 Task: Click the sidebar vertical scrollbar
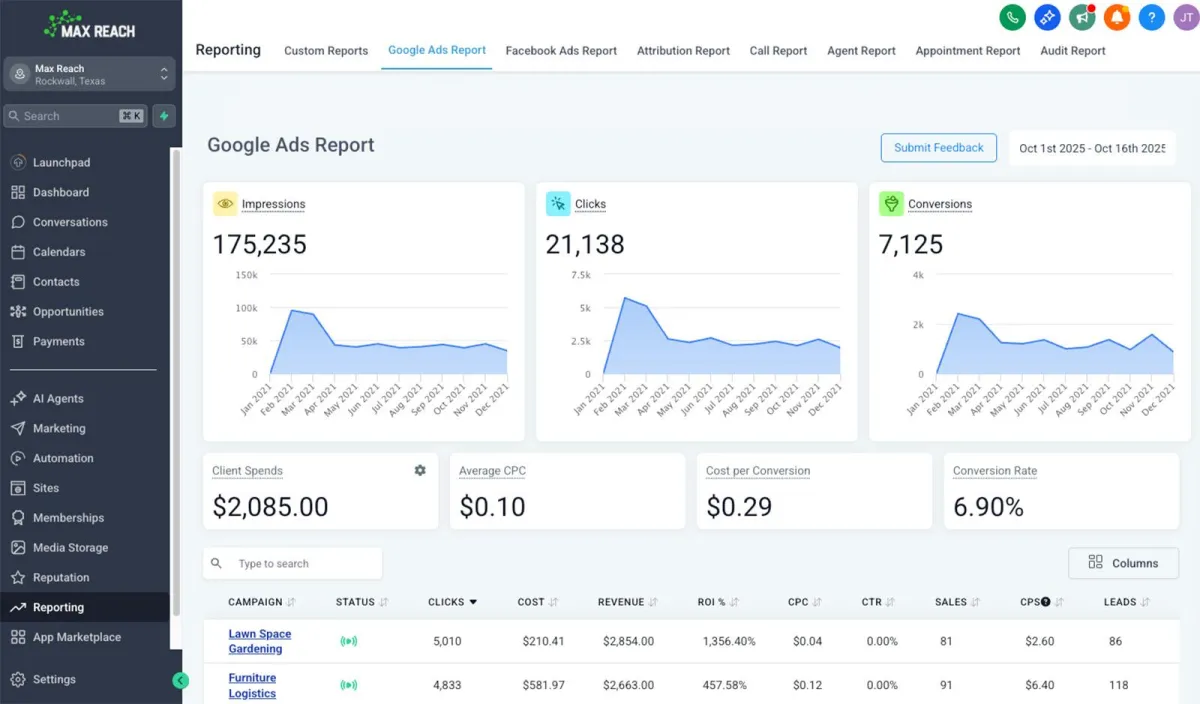tap(177, 380)
